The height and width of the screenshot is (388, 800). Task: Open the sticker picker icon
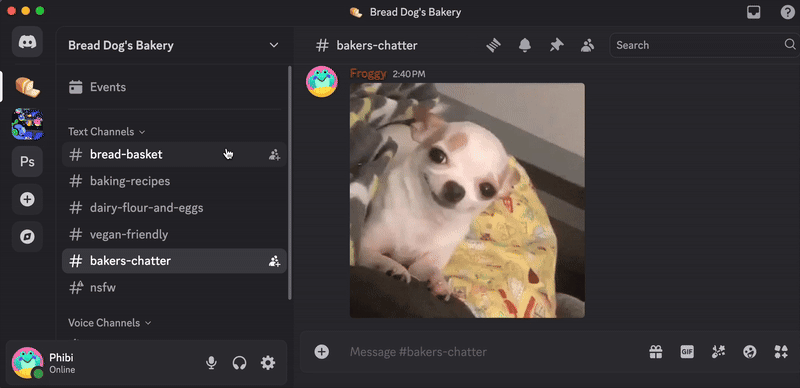coord(718,351)
